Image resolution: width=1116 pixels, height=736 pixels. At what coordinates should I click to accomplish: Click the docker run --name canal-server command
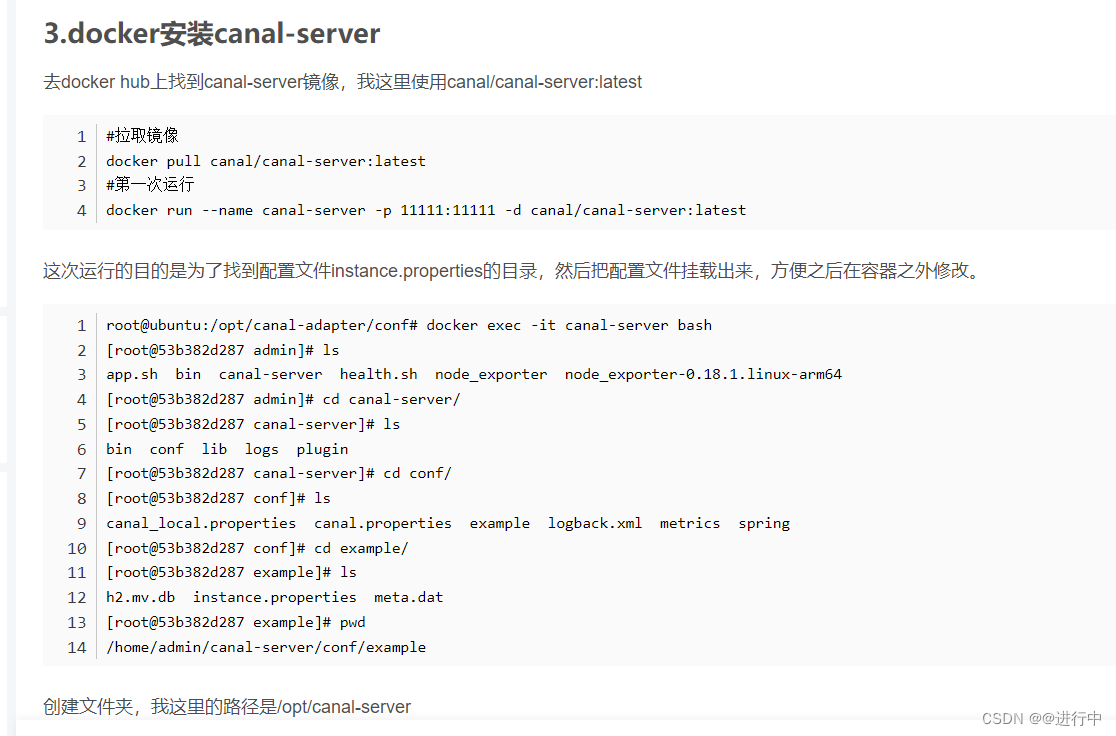point(426,210)
